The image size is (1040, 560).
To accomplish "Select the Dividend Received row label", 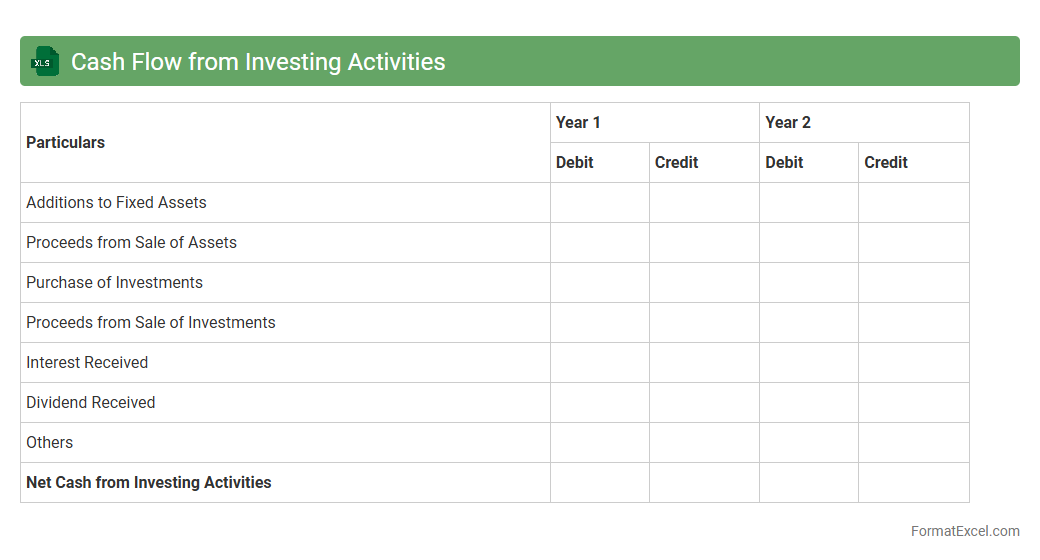I will click(91, 403).
